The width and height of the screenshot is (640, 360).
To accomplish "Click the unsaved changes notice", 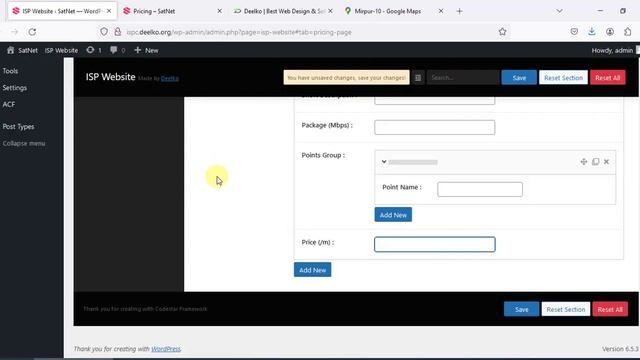I will pyautogui.click(x=346, y=78).
